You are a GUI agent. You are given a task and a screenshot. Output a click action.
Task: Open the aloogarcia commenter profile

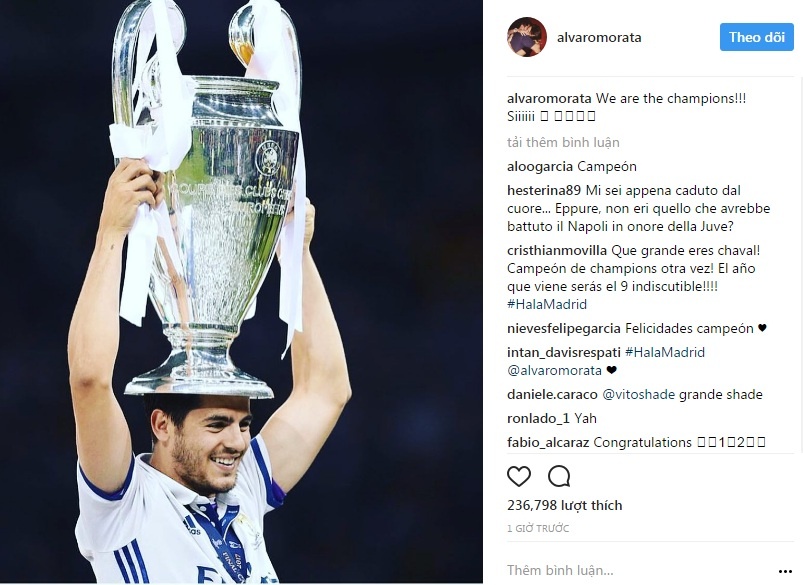click(x=540, y=166)
